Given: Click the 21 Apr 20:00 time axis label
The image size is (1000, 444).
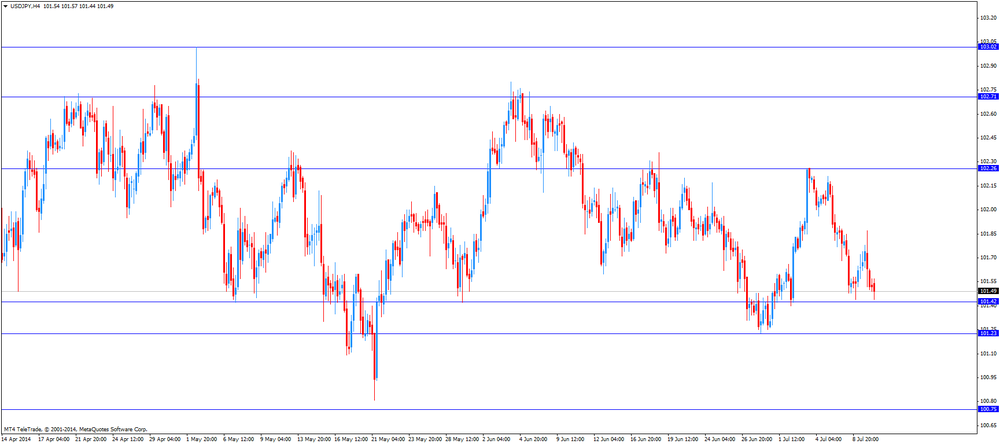Looking at the screenshot, I should [91, 439].
